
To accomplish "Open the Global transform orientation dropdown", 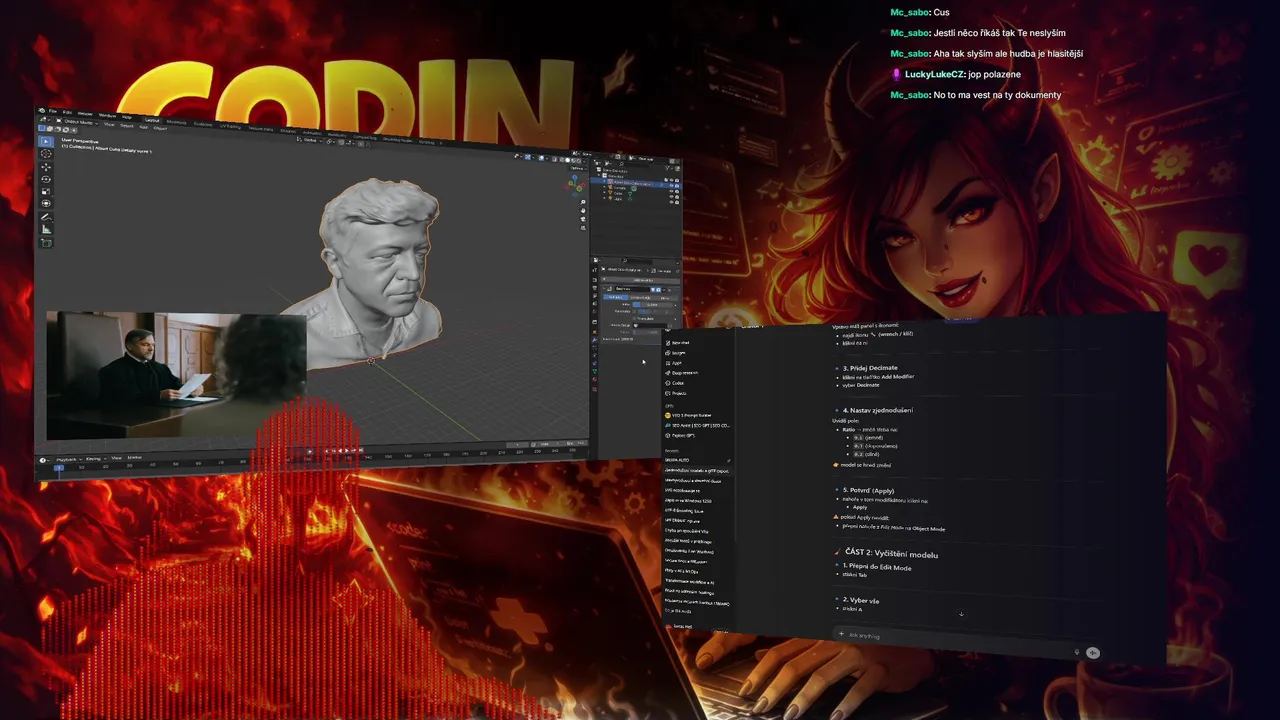I will point(309,140).
